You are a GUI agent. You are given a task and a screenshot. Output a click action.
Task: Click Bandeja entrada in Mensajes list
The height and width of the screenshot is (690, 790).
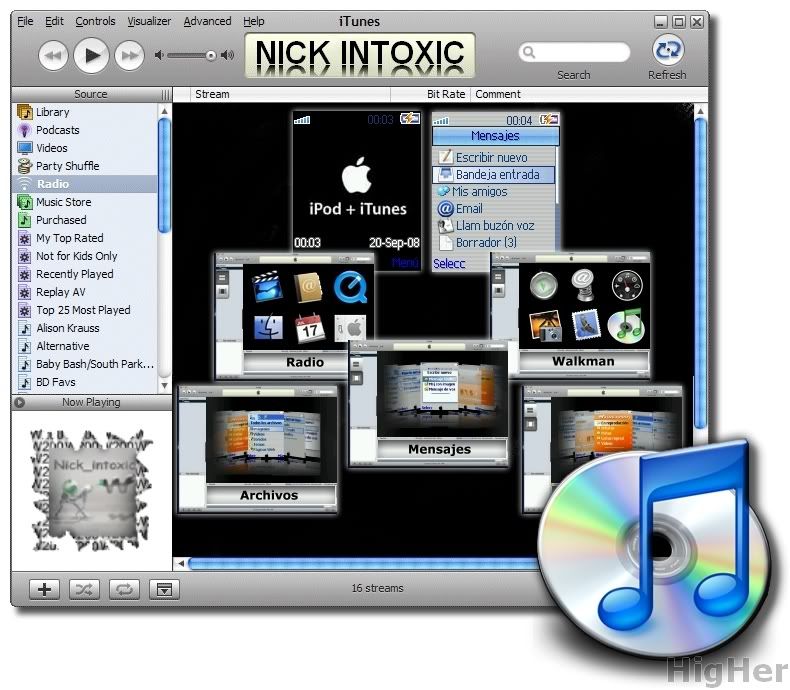(x=494, y=175)
